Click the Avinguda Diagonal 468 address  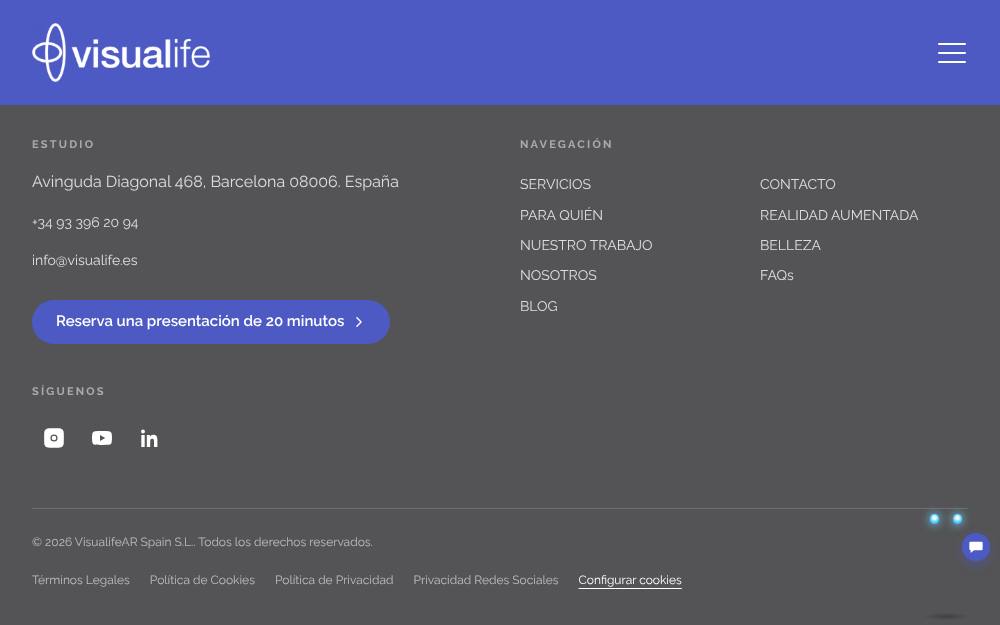tap(216, 182)
